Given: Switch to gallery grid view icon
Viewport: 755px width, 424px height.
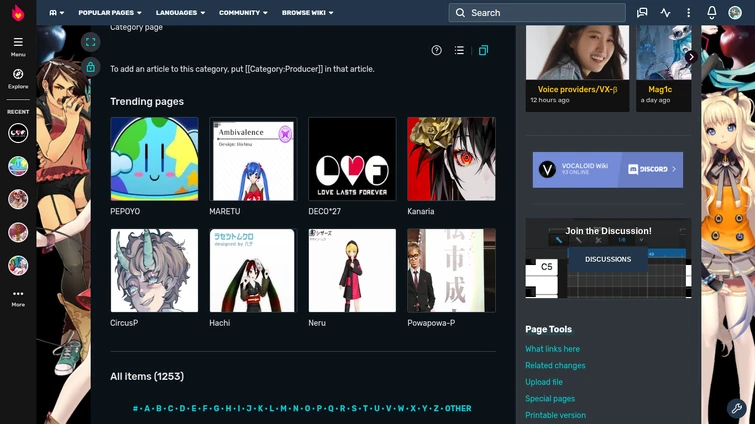Looking at the screenshot, I should pos(483,50).
